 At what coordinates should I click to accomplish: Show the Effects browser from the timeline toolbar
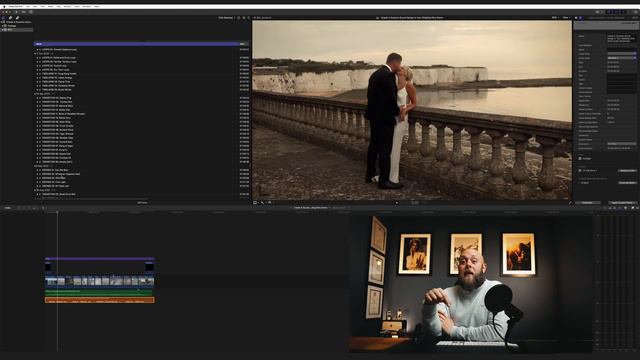pos(633,208)
